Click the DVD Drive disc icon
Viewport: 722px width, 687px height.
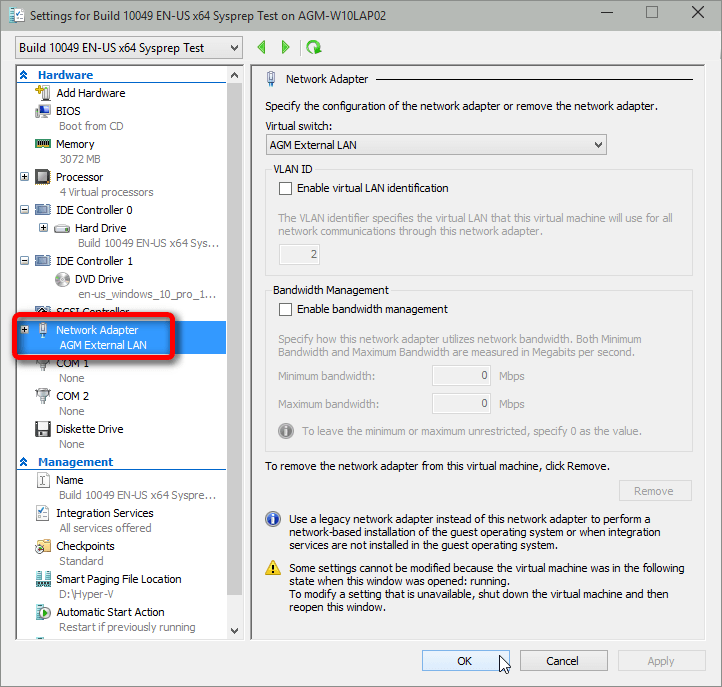click(63, 279)
